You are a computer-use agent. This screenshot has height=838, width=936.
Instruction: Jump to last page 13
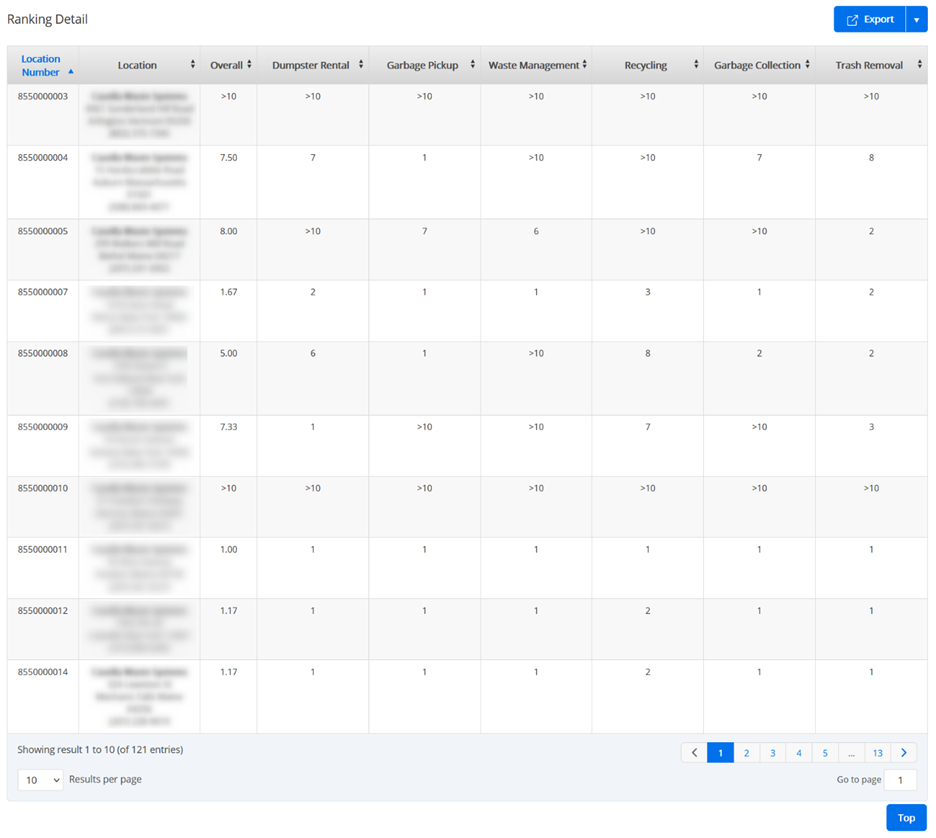878,753
